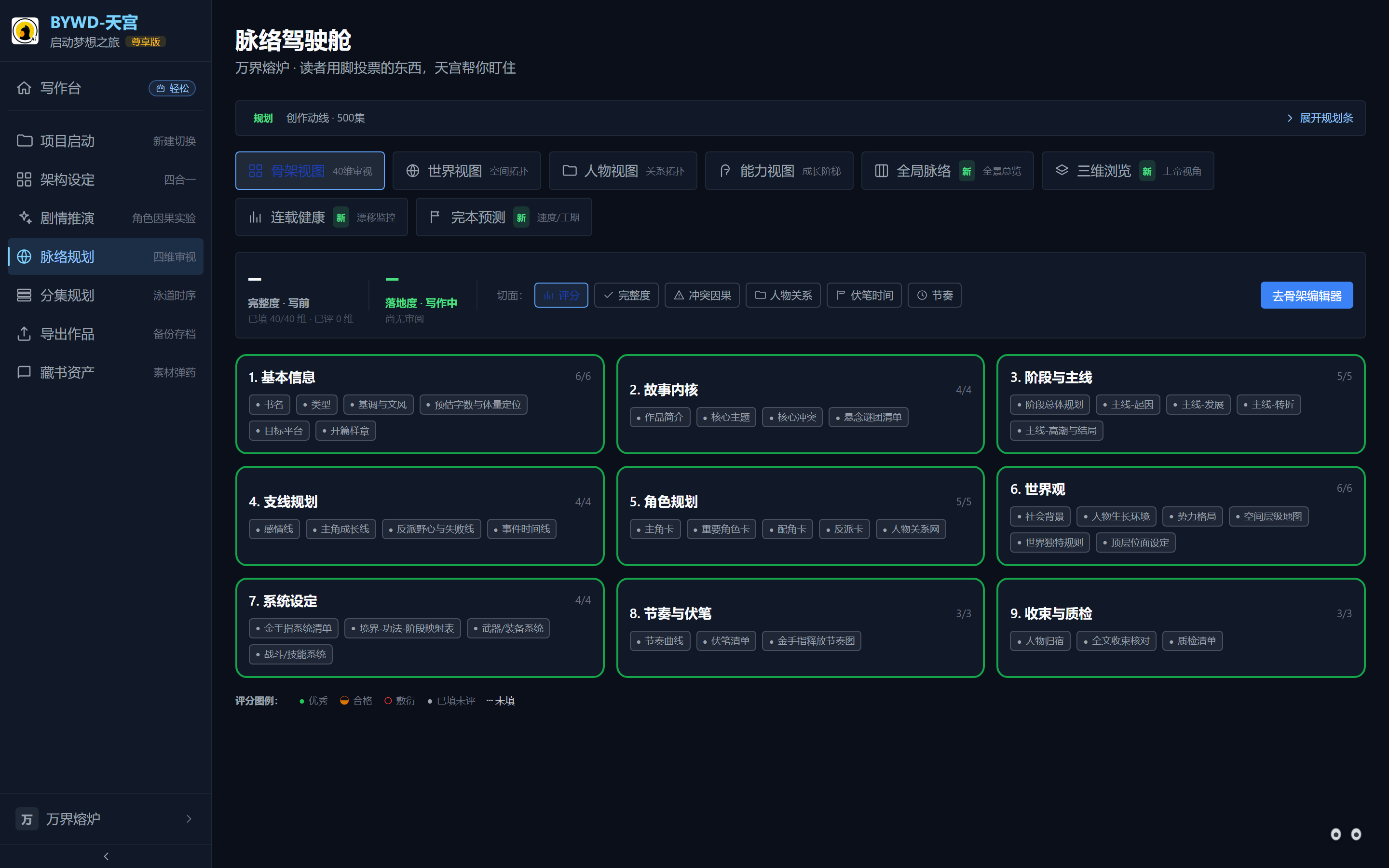This screenshot has height=868, width=1389.
Task: Click the 反派野心与失败线 tag chip
Action: [431, 529]
